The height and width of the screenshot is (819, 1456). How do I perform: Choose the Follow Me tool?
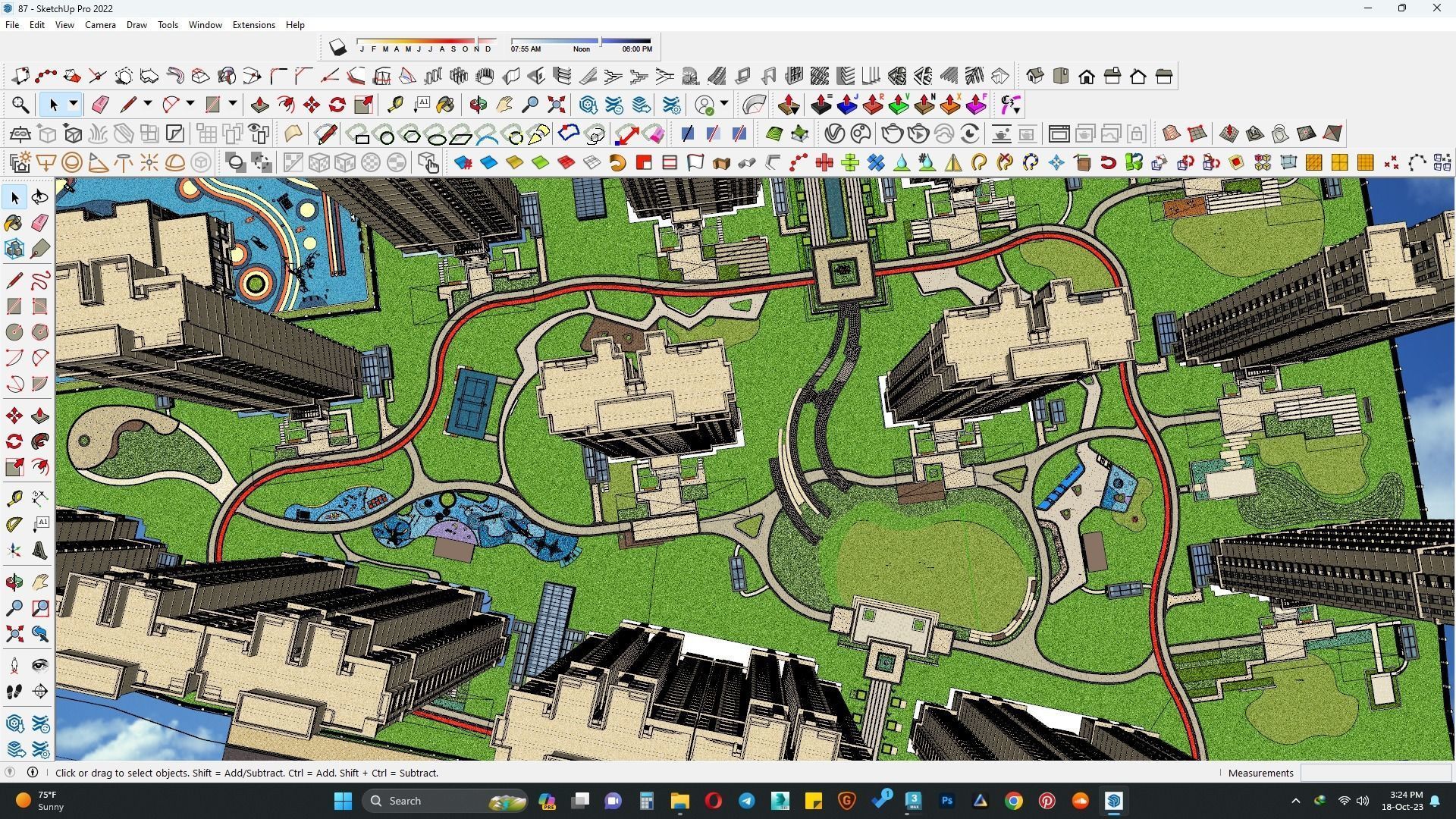[x=40, y=441]
